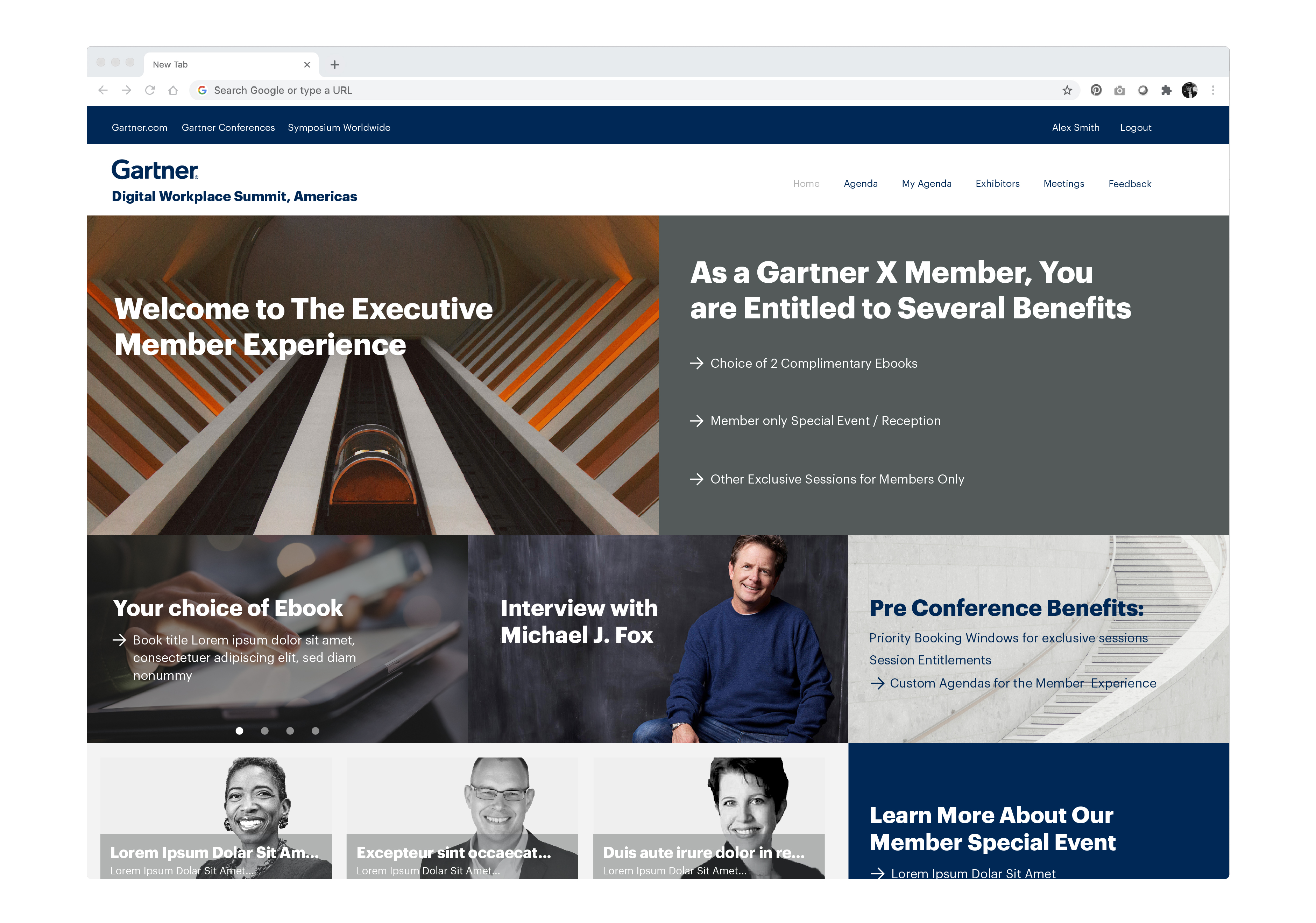Open a new tab with plus icon
The height and width of the screenshot is (923, 1316).
[335, 65]
